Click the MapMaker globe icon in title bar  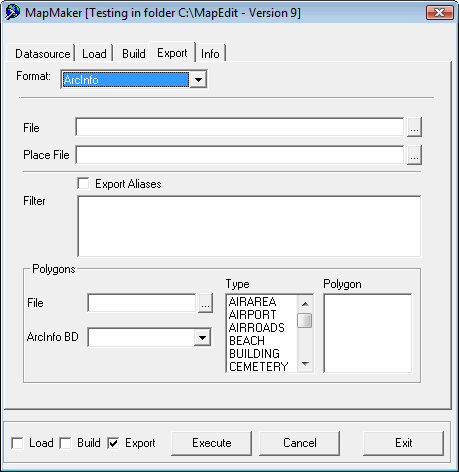[12, 13]
